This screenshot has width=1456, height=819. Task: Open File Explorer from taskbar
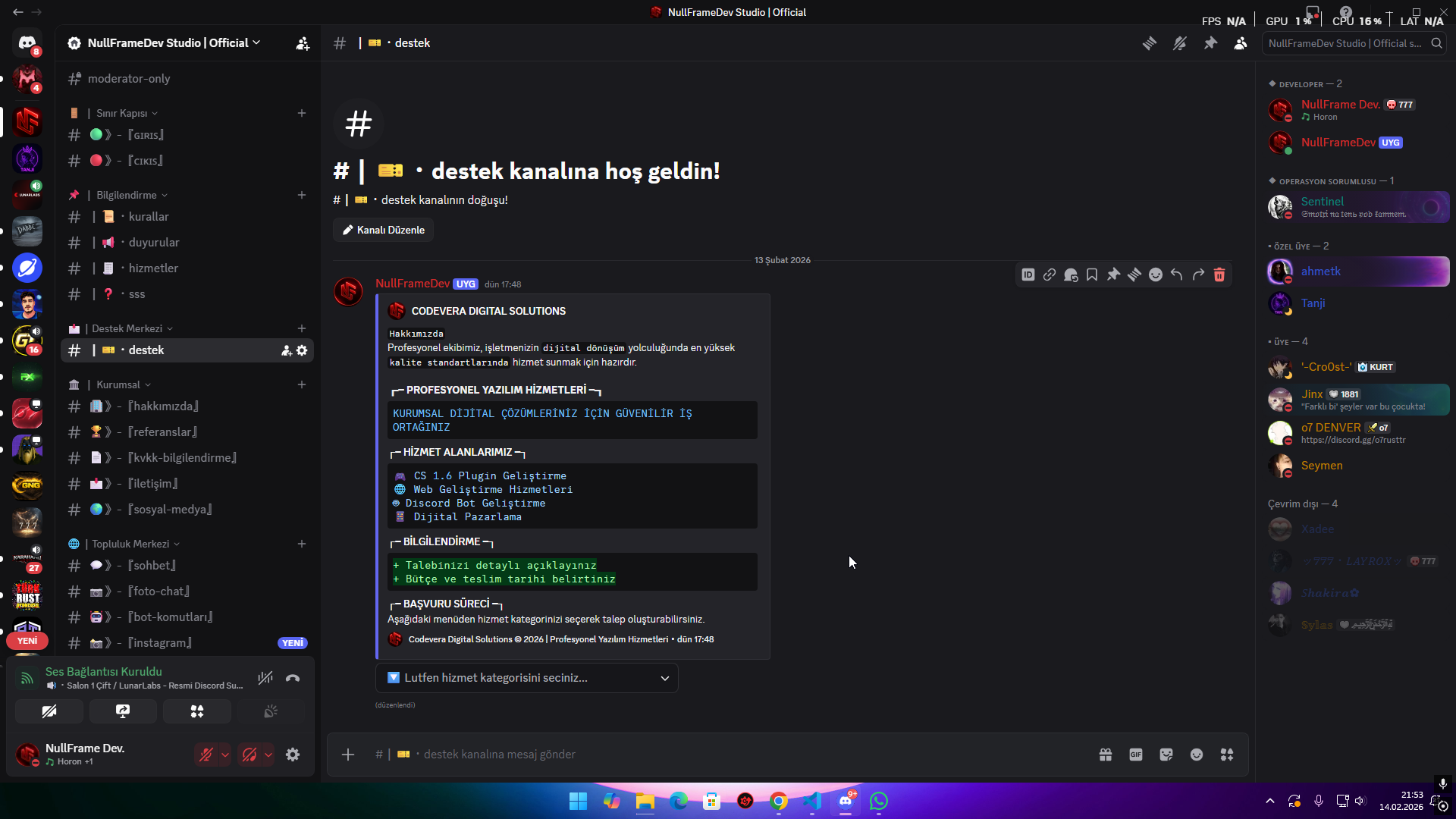tap(645, 801)
